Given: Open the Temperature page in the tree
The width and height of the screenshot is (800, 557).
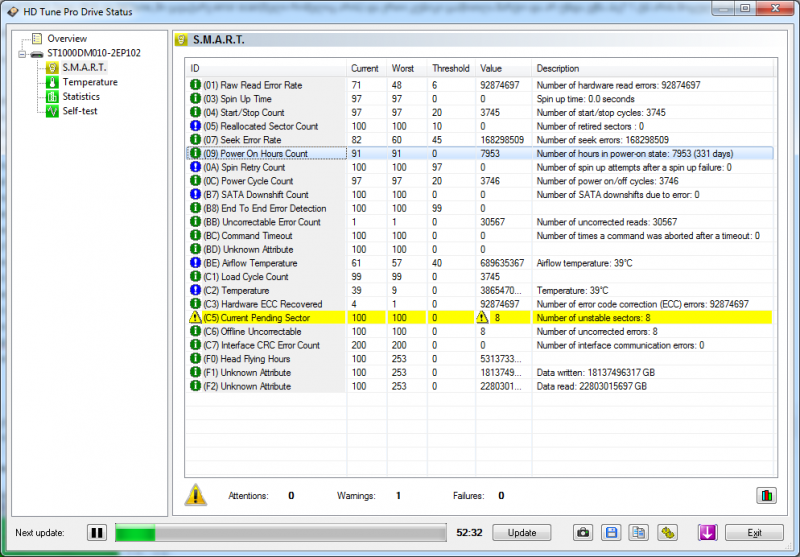Looking at the screenshot, I should pyautogui.click(x=89, y=82).
